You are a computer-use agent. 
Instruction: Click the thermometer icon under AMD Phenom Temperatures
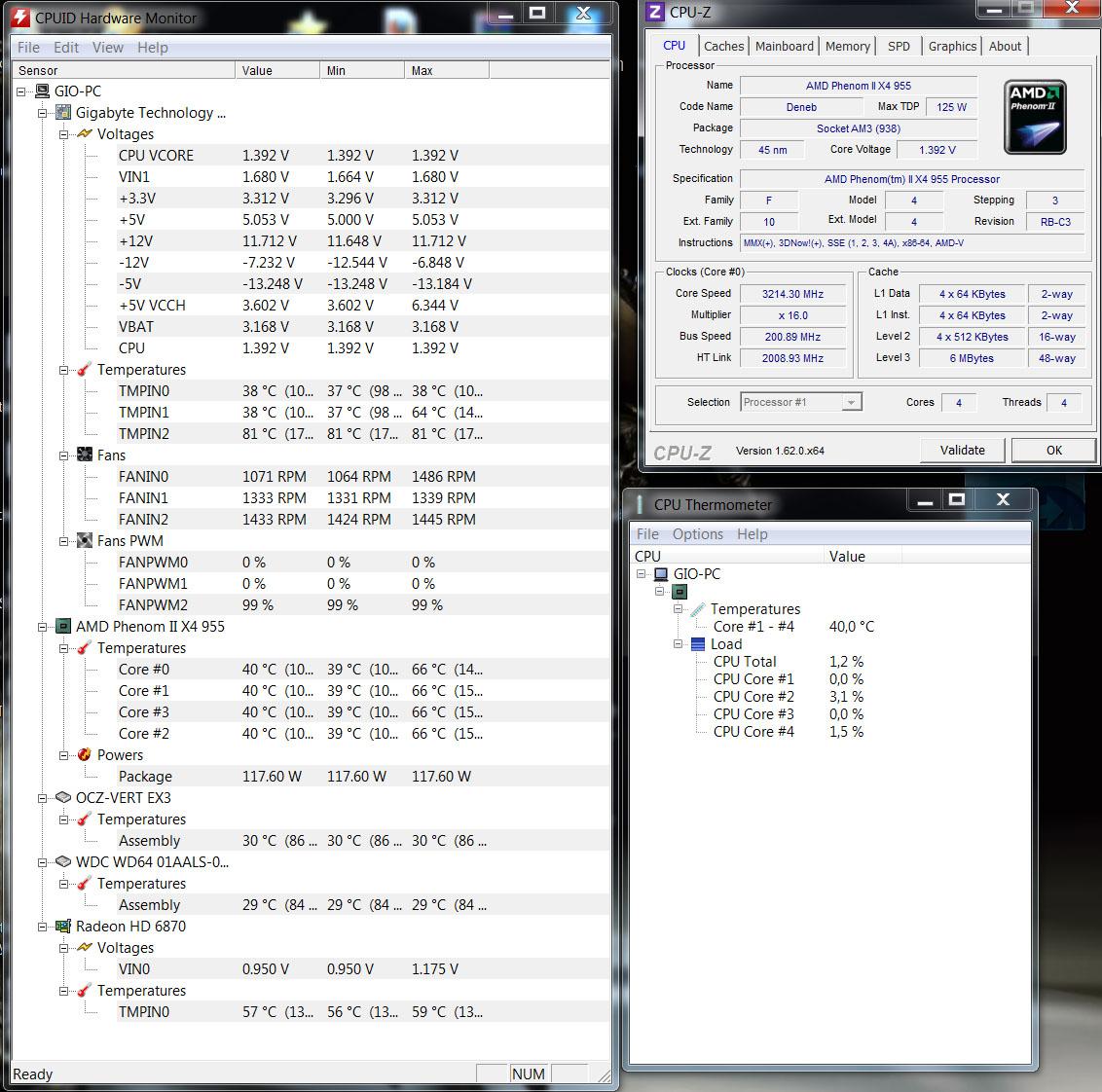[85, 648]
